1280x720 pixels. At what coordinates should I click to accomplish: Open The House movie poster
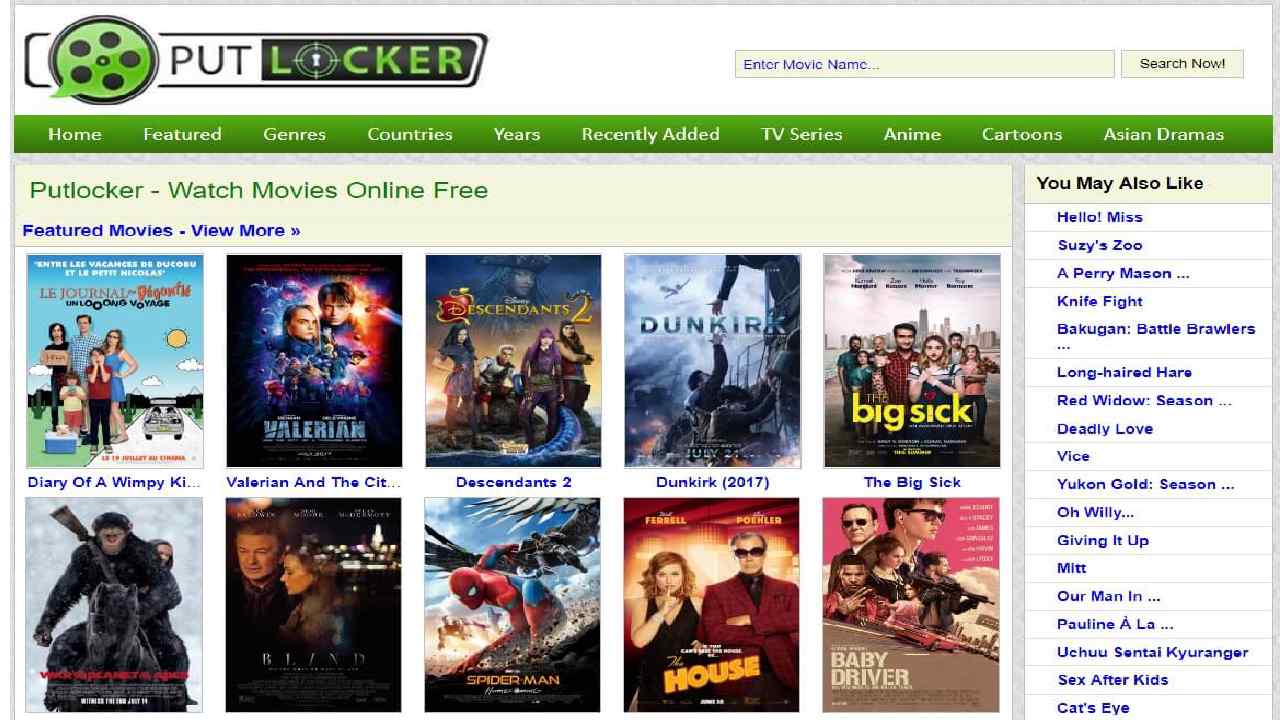[712, 605]
